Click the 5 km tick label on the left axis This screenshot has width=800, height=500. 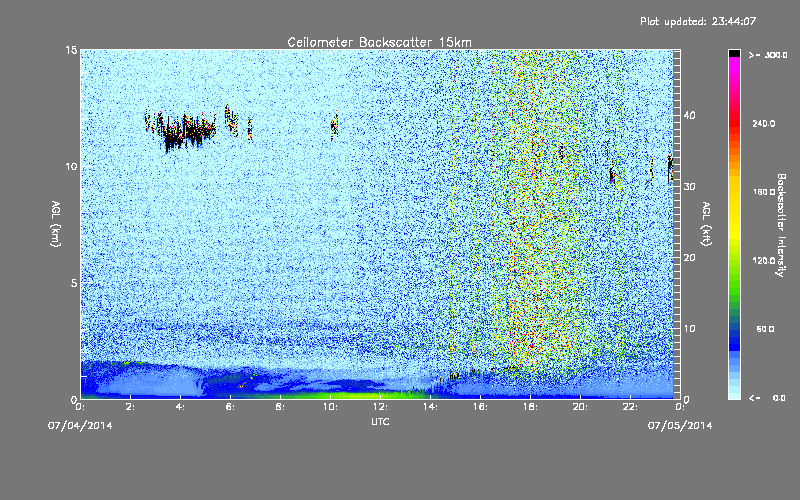[x=74, y=283]
